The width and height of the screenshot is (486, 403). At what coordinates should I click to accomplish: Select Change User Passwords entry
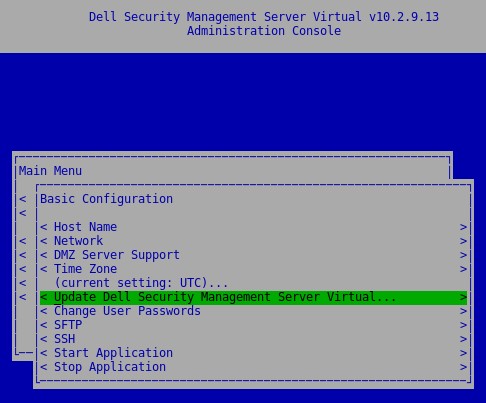click(253, 311)
